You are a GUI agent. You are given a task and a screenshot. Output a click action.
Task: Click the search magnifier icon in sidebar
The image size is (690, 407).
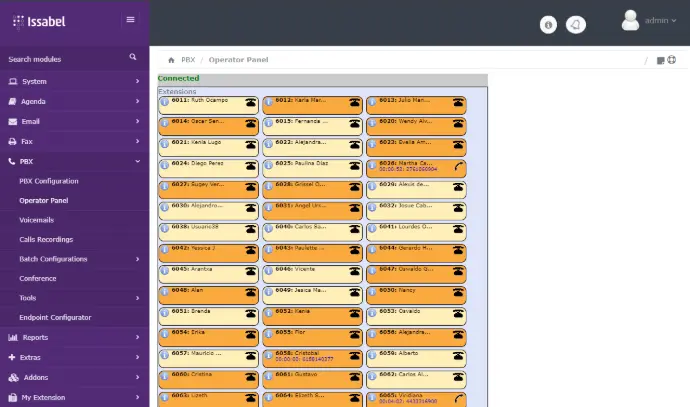(133, 58)
